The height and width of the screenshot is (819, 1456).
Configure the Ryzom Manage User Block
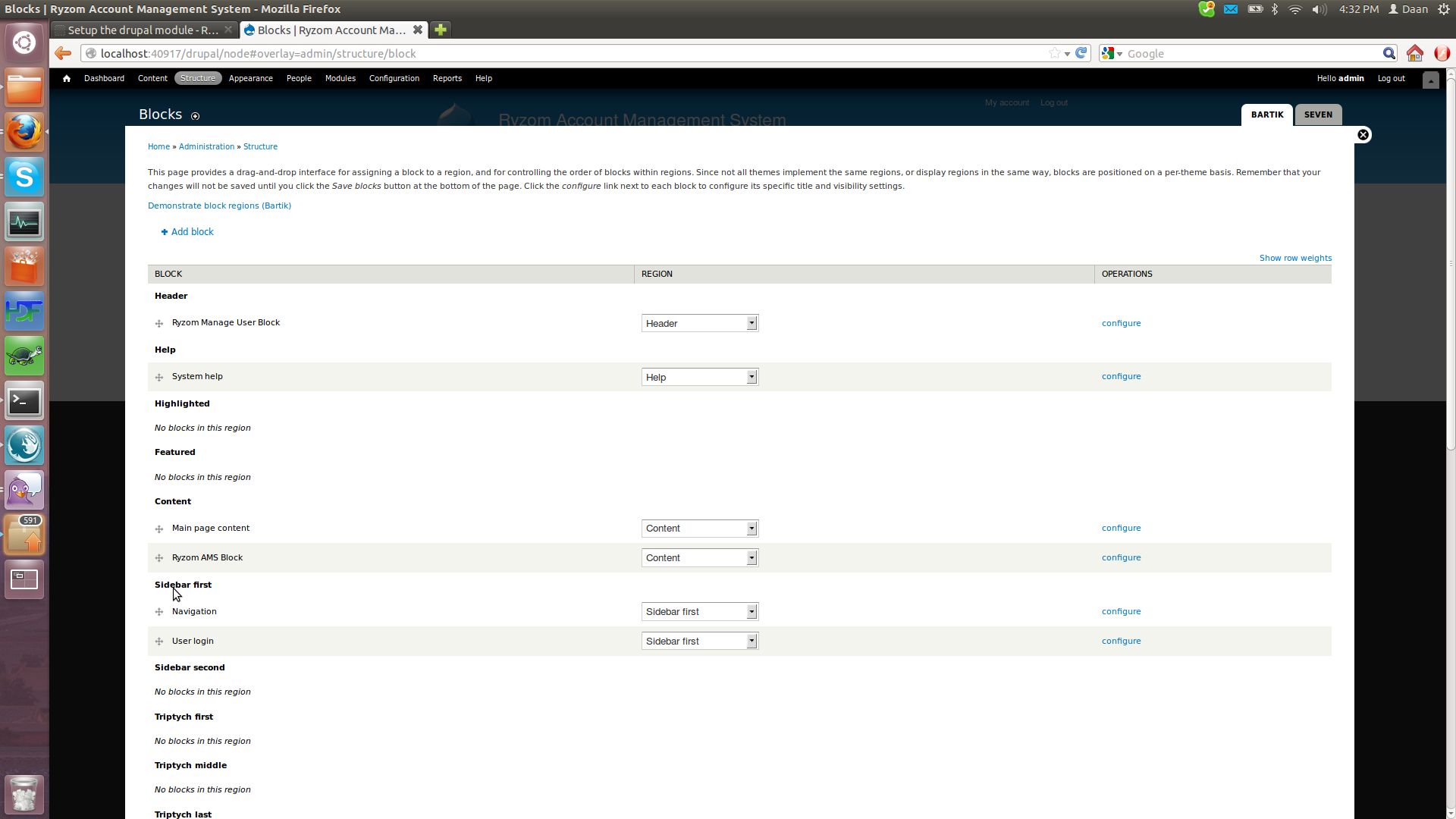(x=1121, y=323)
